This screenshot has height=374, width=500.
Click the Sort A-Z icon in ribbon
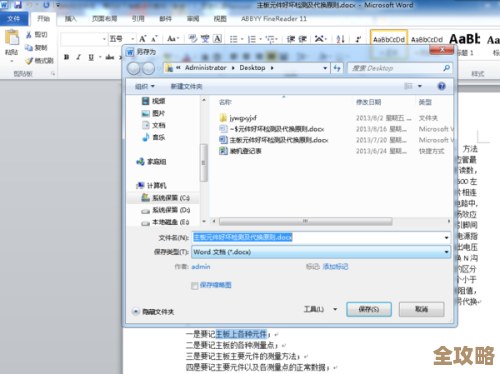pos(340,39)
